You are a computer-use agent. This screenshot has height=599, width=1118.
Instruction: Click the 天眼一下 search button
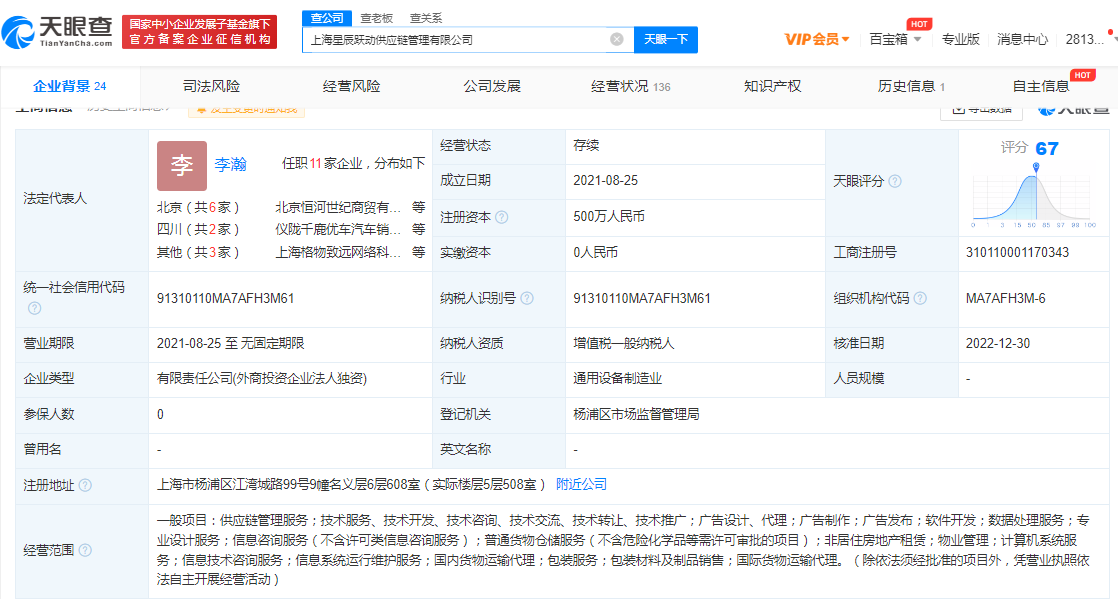point(665,40)
